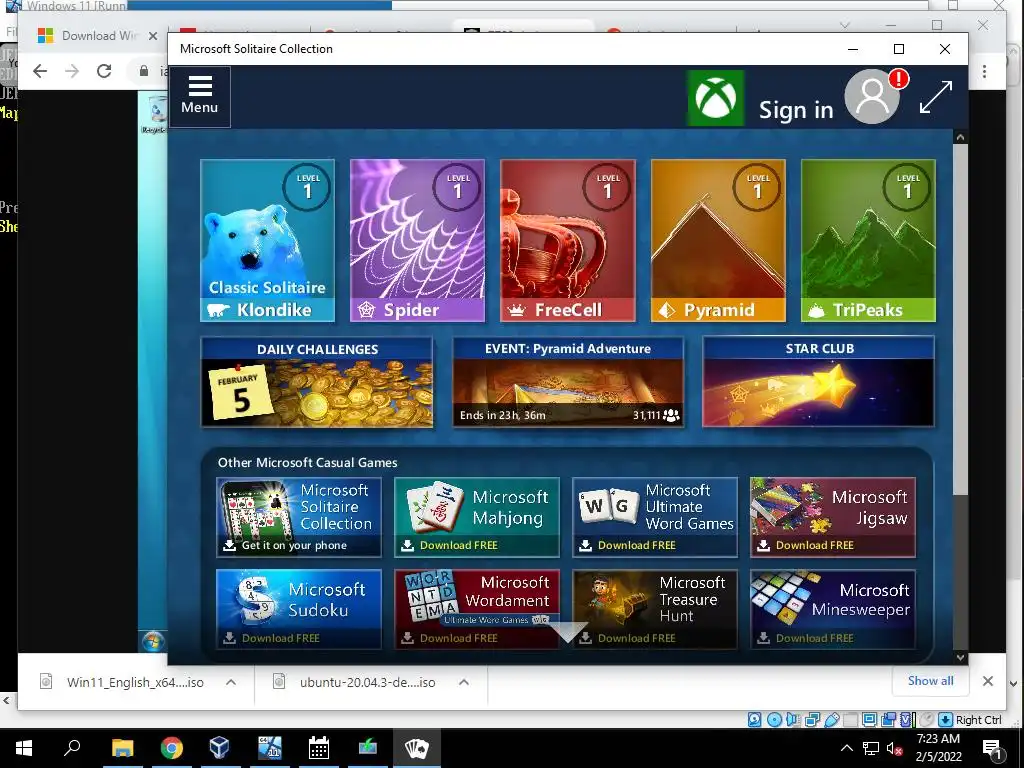Open the Solitaire hamburger Menu
The image size is (1024, 768).
pyautogui.click(x=199, y=96)
